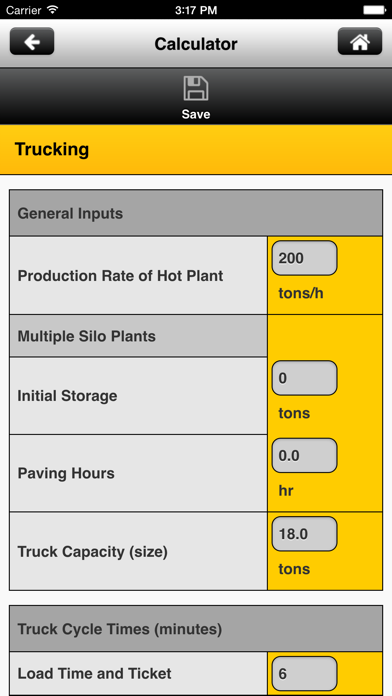The height and width of the screenshot is (696, 392).
Task: Tap the Trucking yellow heading bar
Action: 196,150
